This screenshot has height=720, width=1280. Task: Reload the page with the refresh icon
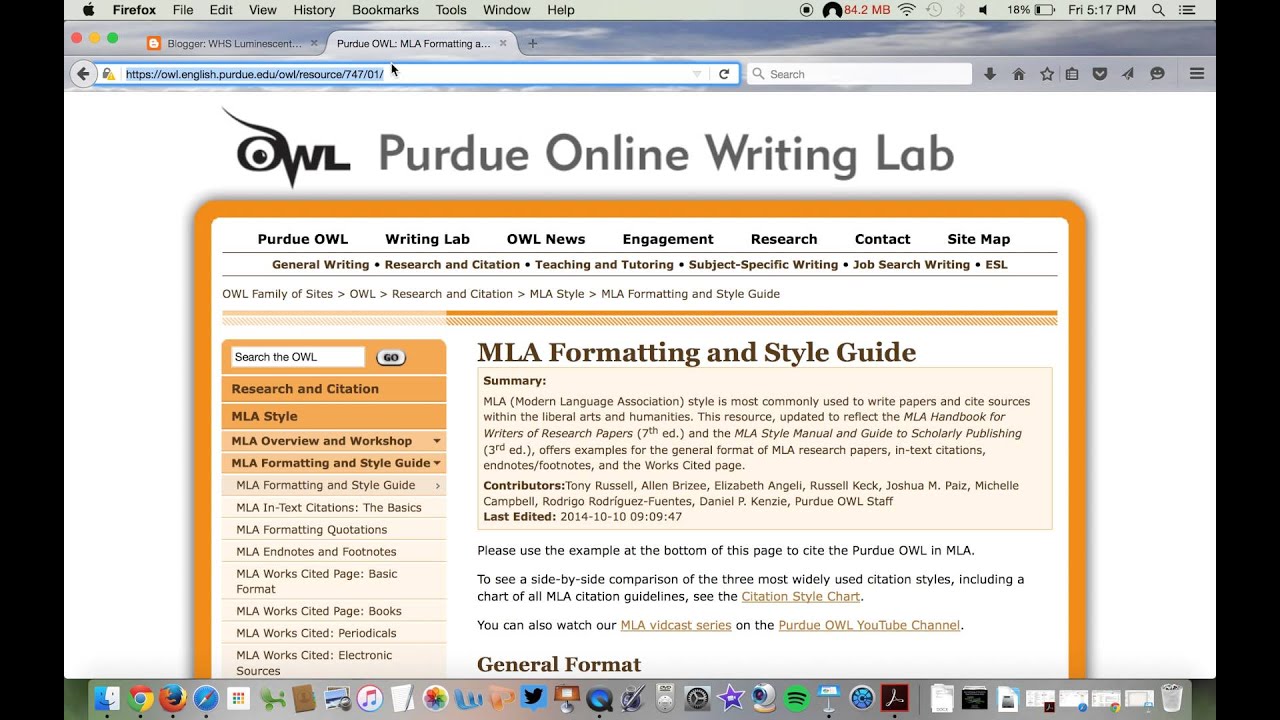click(x=724, y=74)
